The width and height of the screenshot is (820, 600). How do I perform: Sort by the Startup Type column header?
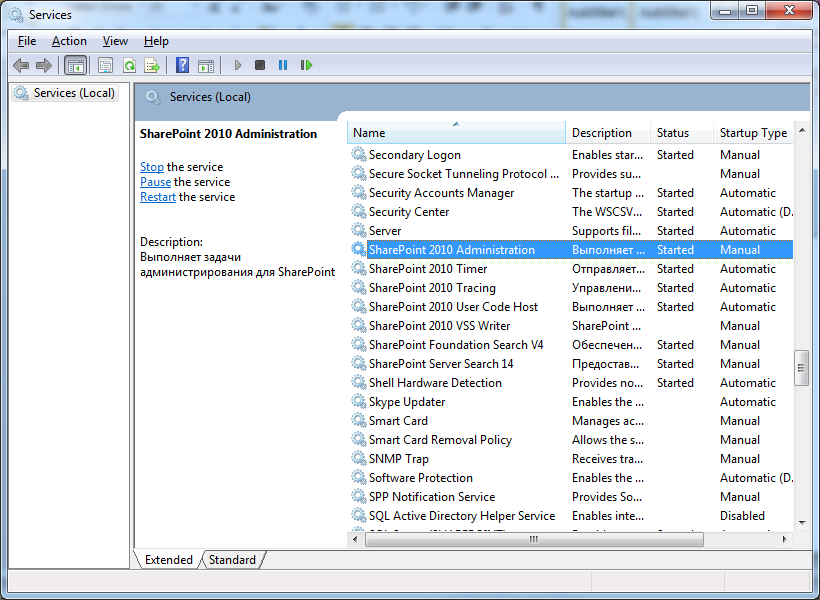tap(753, 133)
